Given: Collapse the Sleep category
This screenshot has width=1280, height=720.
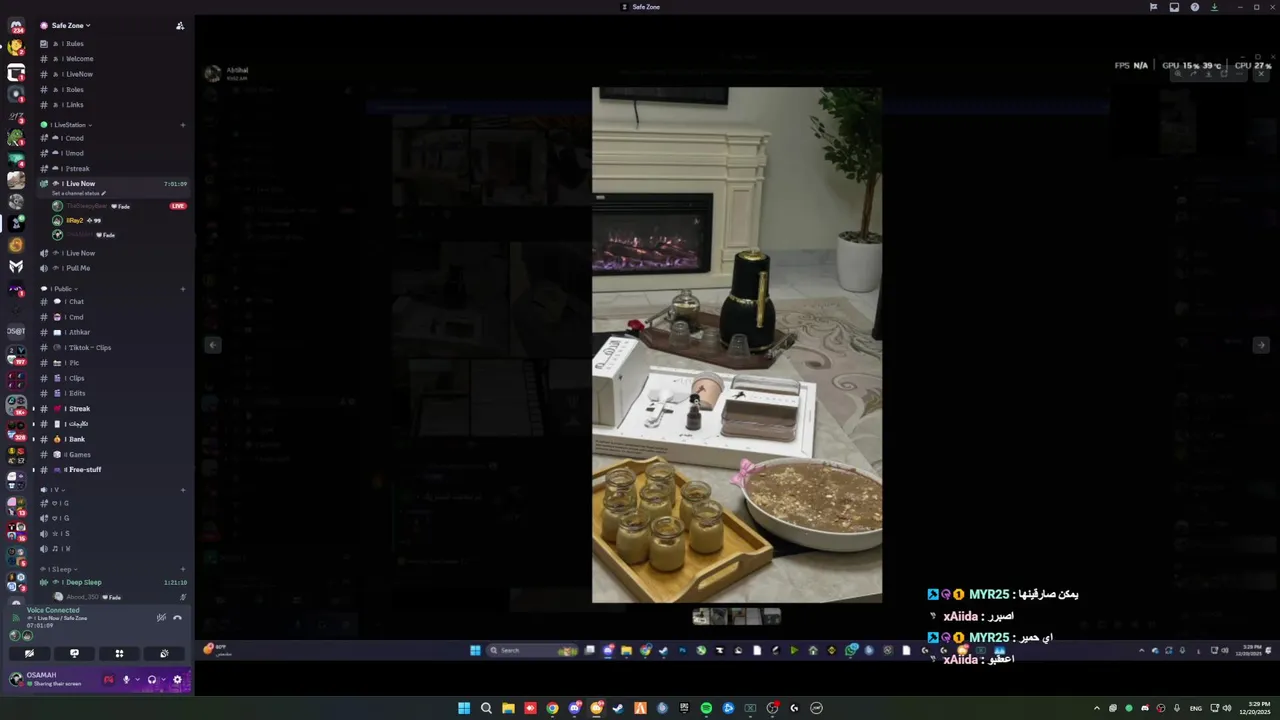Looking at the screenshot, I should [x=59, y=569].
